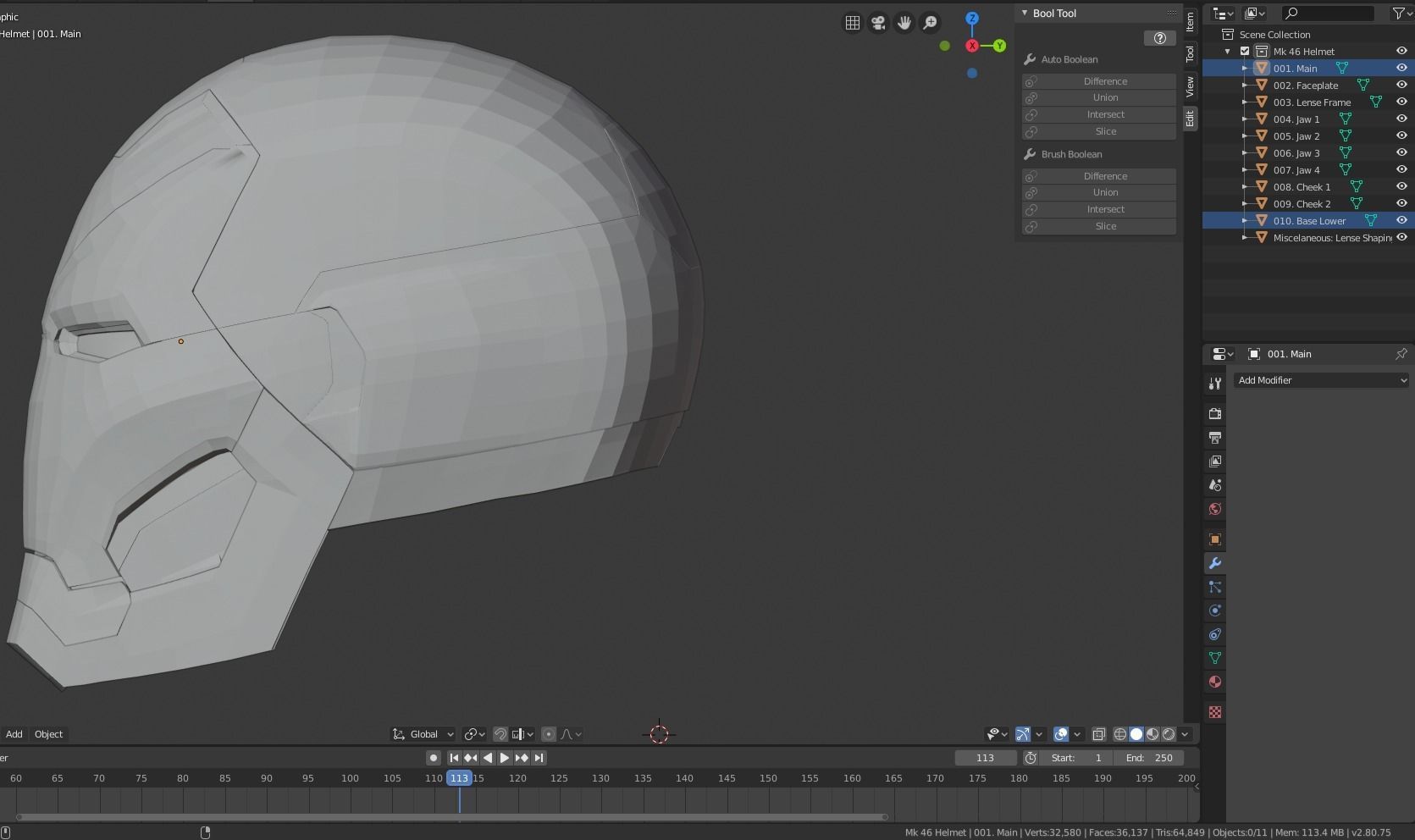Open Modifier properties wrench tab
This screenshot has height=840, width=1415.
(x=1215, y=563)
